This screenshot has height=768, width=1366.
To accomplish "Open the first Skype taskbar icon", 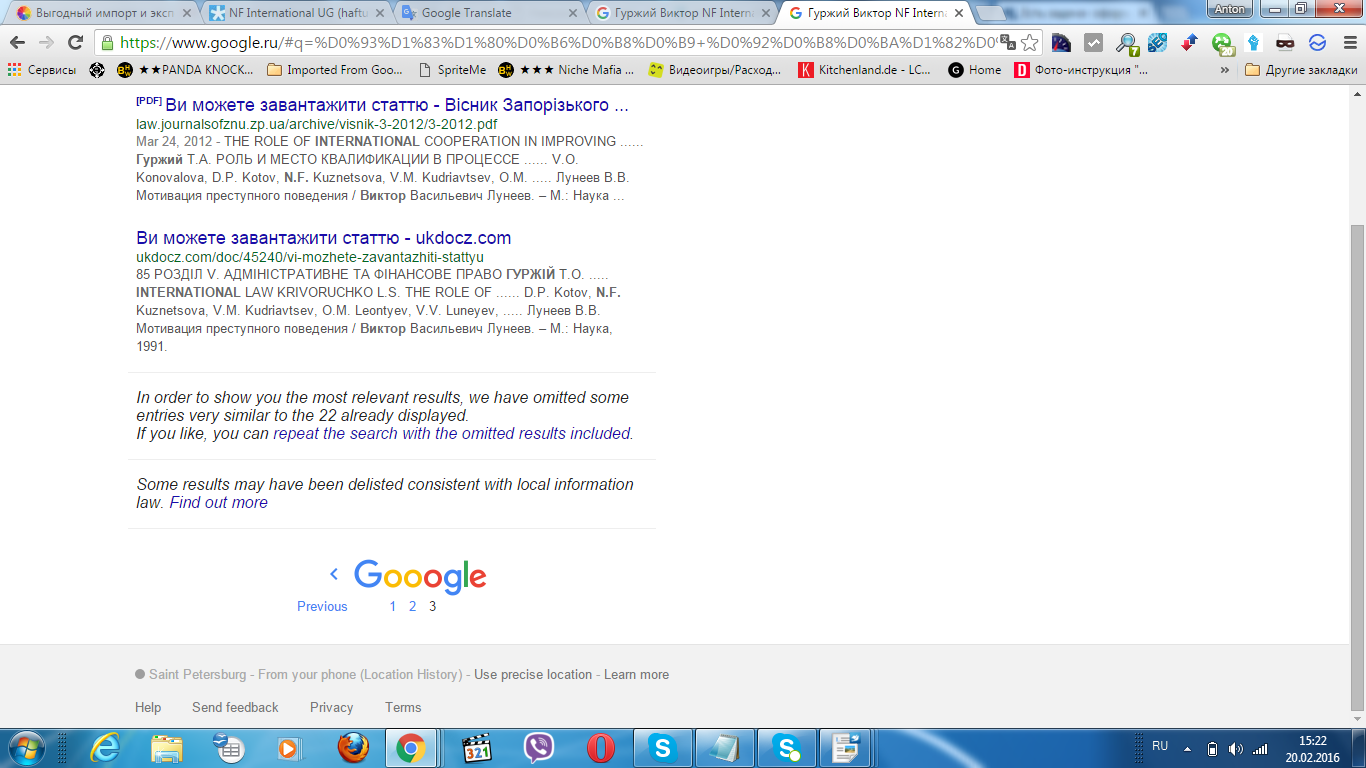I will 661,748.
